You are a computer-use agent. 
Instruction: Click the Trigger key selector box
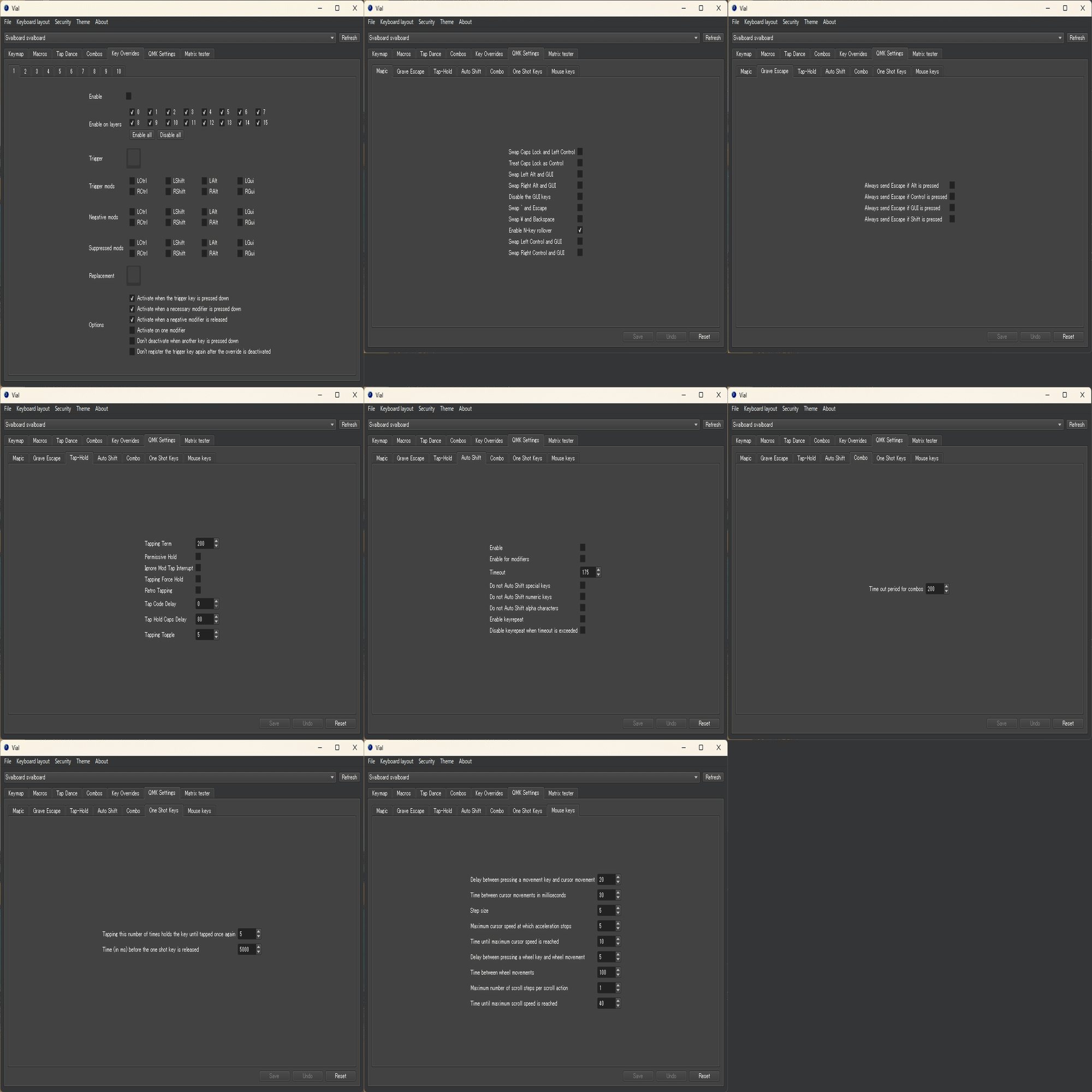pyautogui.click(x=133, y=158)
